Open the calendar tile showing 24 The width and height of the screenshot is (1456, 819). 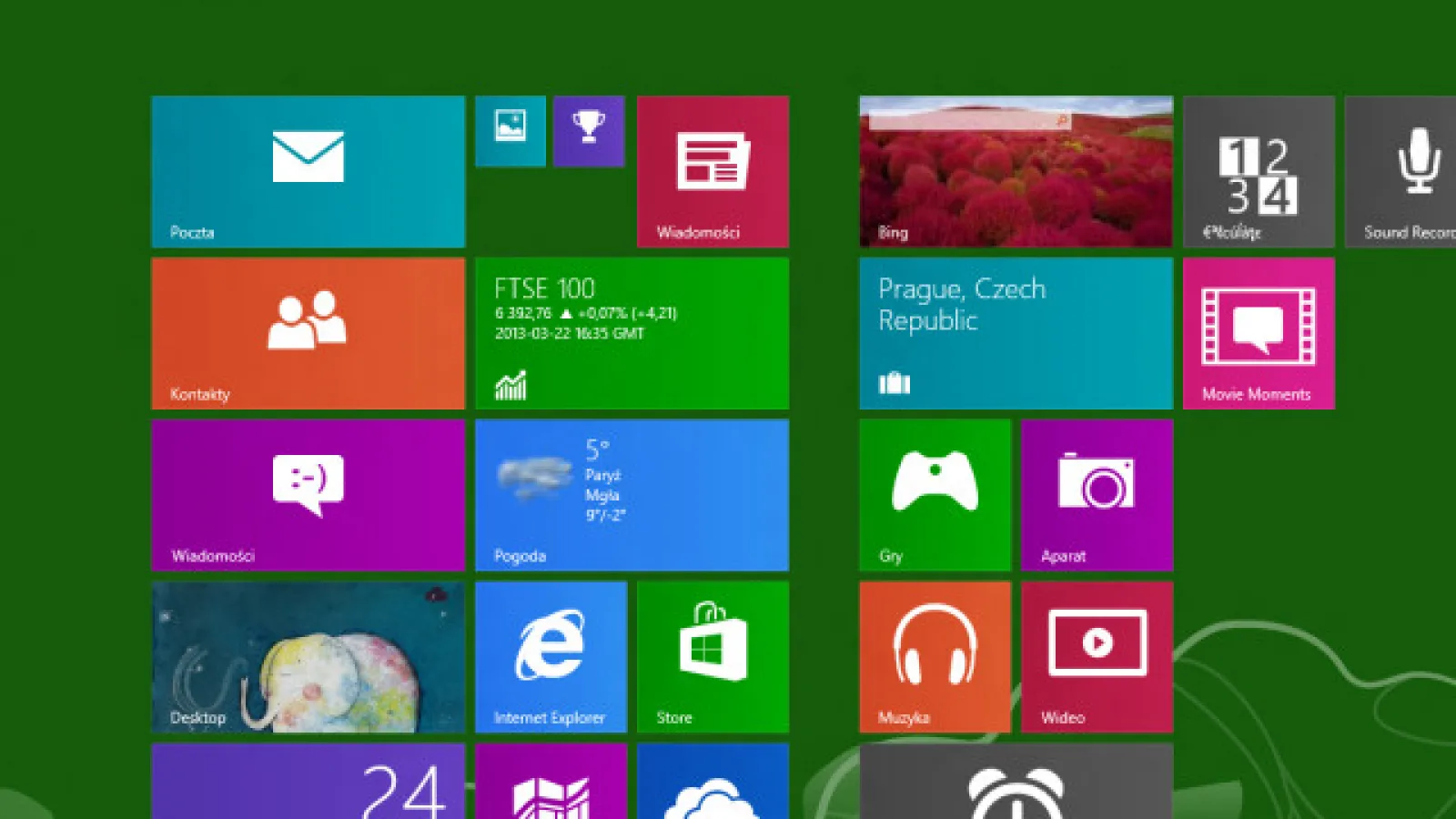[x=308, y=781]
